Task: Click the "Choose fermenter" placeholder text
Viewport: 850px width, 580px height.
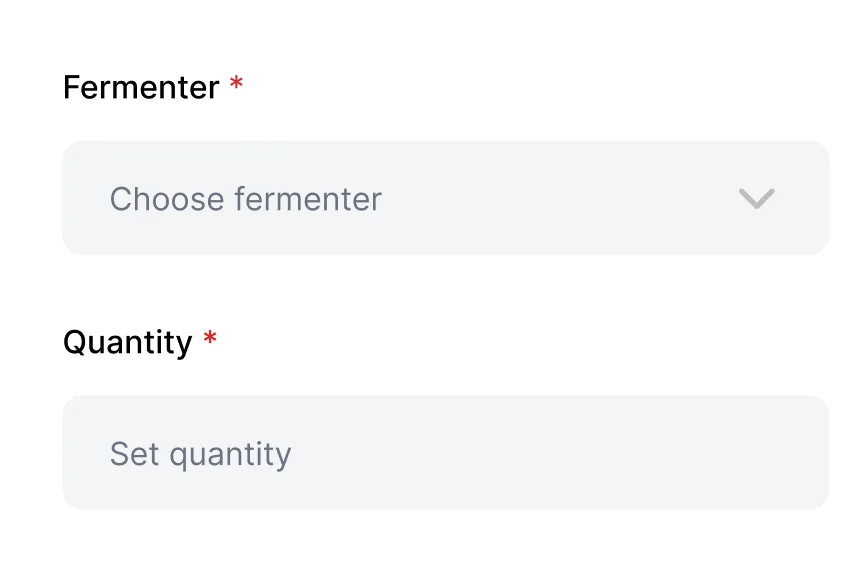Action: (x=245, y=199)
